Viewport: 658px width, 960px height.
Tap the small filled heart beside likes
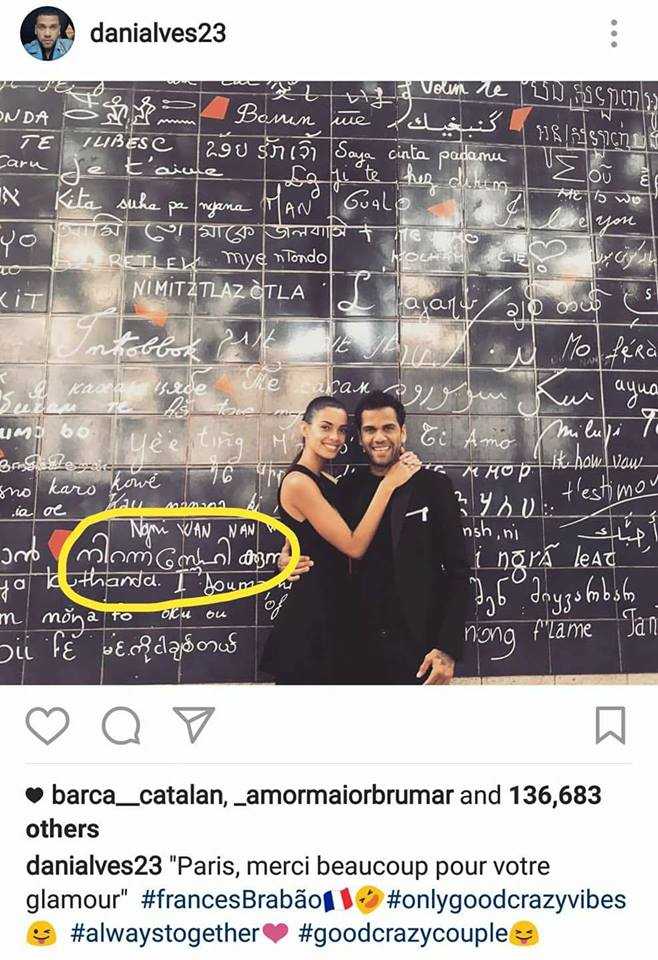point(35,795)
